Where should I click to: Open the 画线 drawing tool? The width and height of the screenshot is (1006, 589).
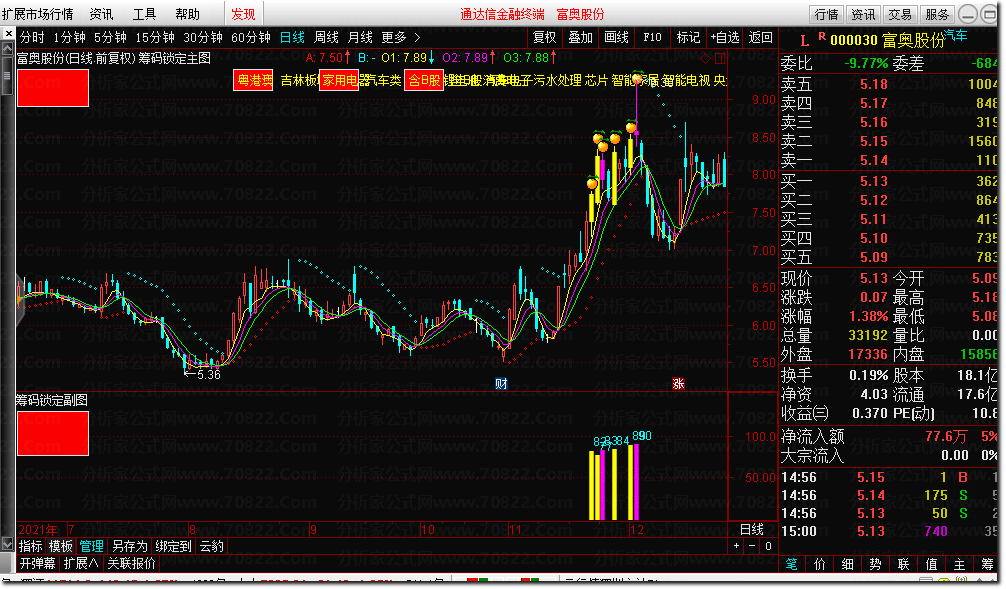click(617, 37)
